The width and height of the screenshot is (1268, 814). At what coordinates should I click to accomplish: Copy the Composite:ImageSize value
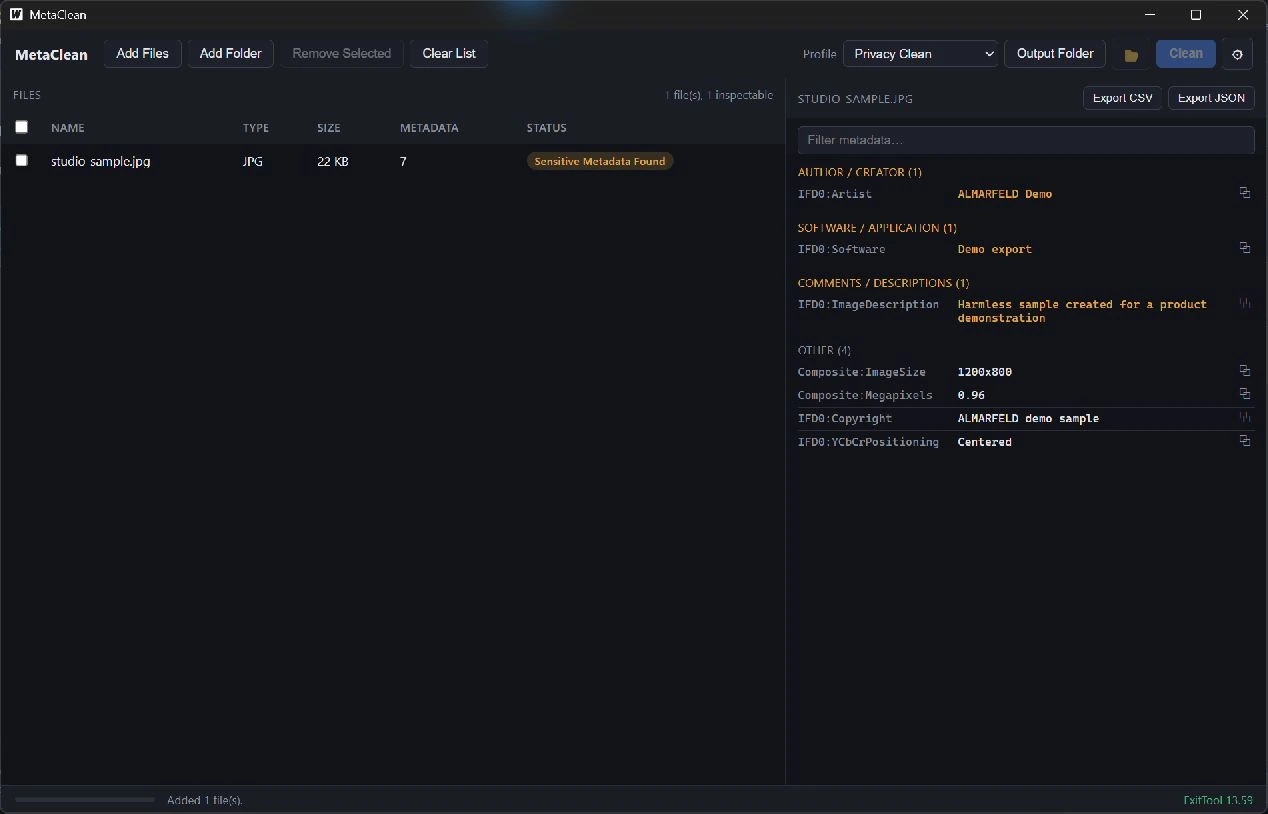click(x=1245, y=371)
